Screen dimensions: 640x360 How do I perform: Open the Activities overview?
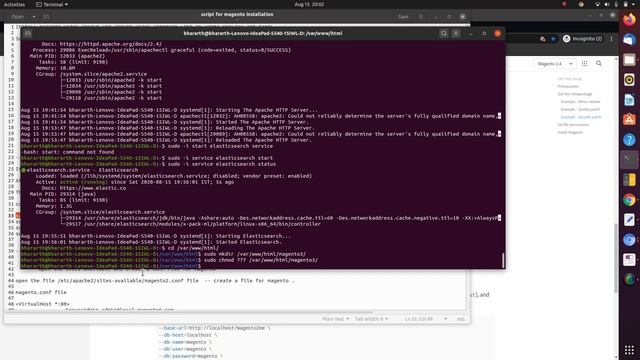[x=14, y=4]
